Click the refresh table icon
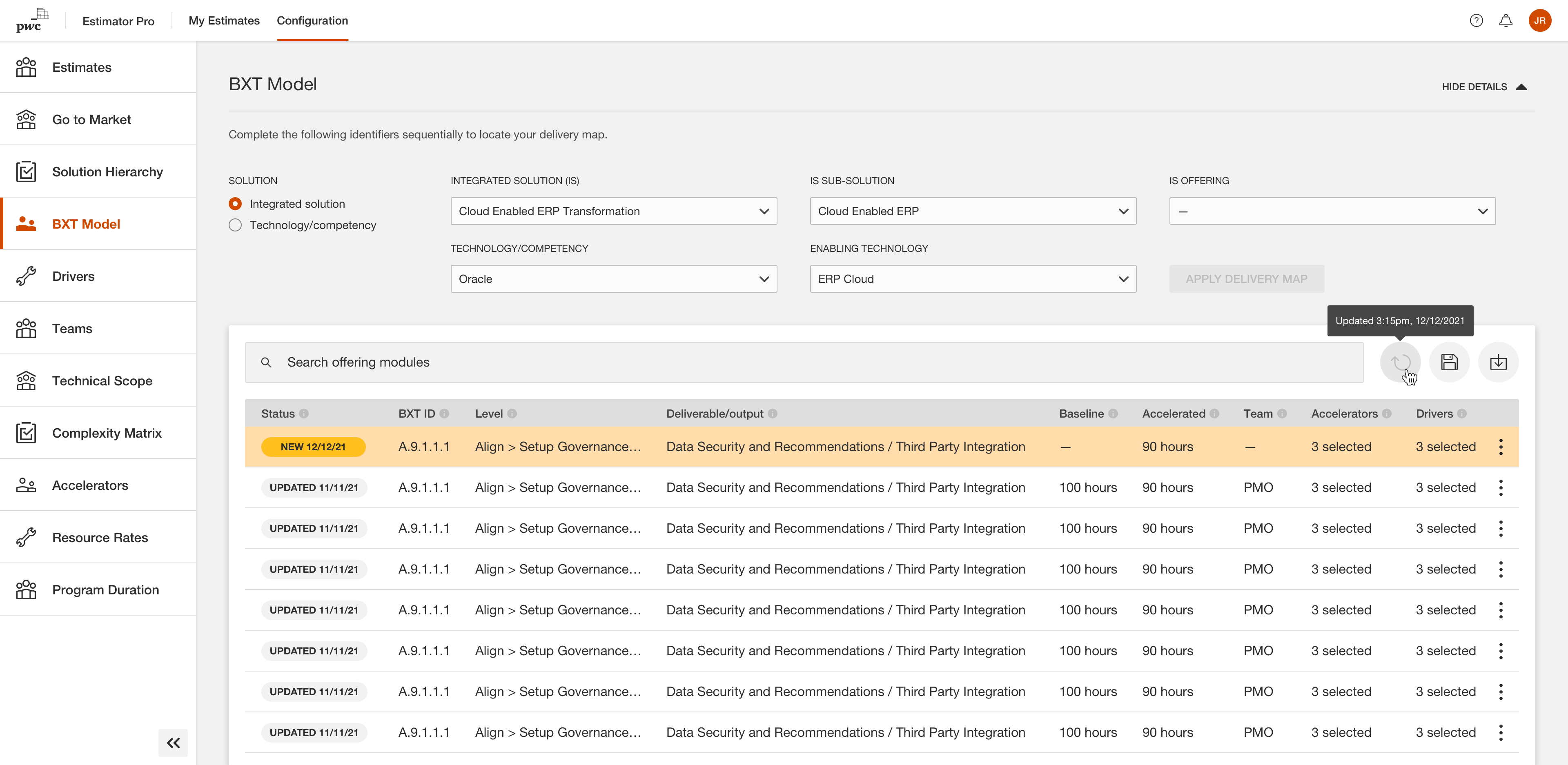This screenshot has height=765, width=1568. tap(1400, 362)
